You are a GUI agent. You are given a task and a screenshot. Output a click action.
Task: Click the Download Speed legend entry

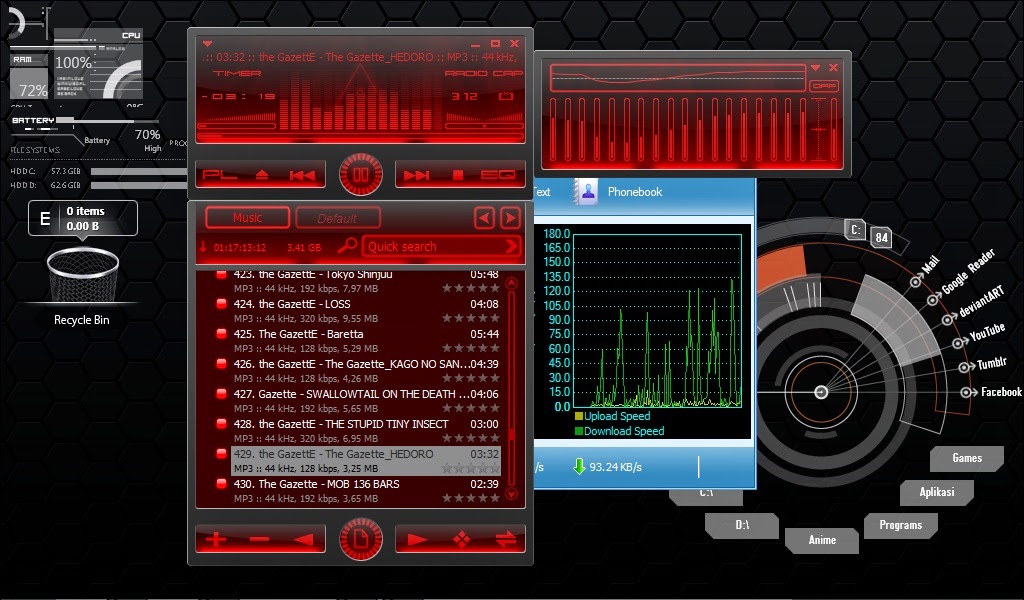620,431
